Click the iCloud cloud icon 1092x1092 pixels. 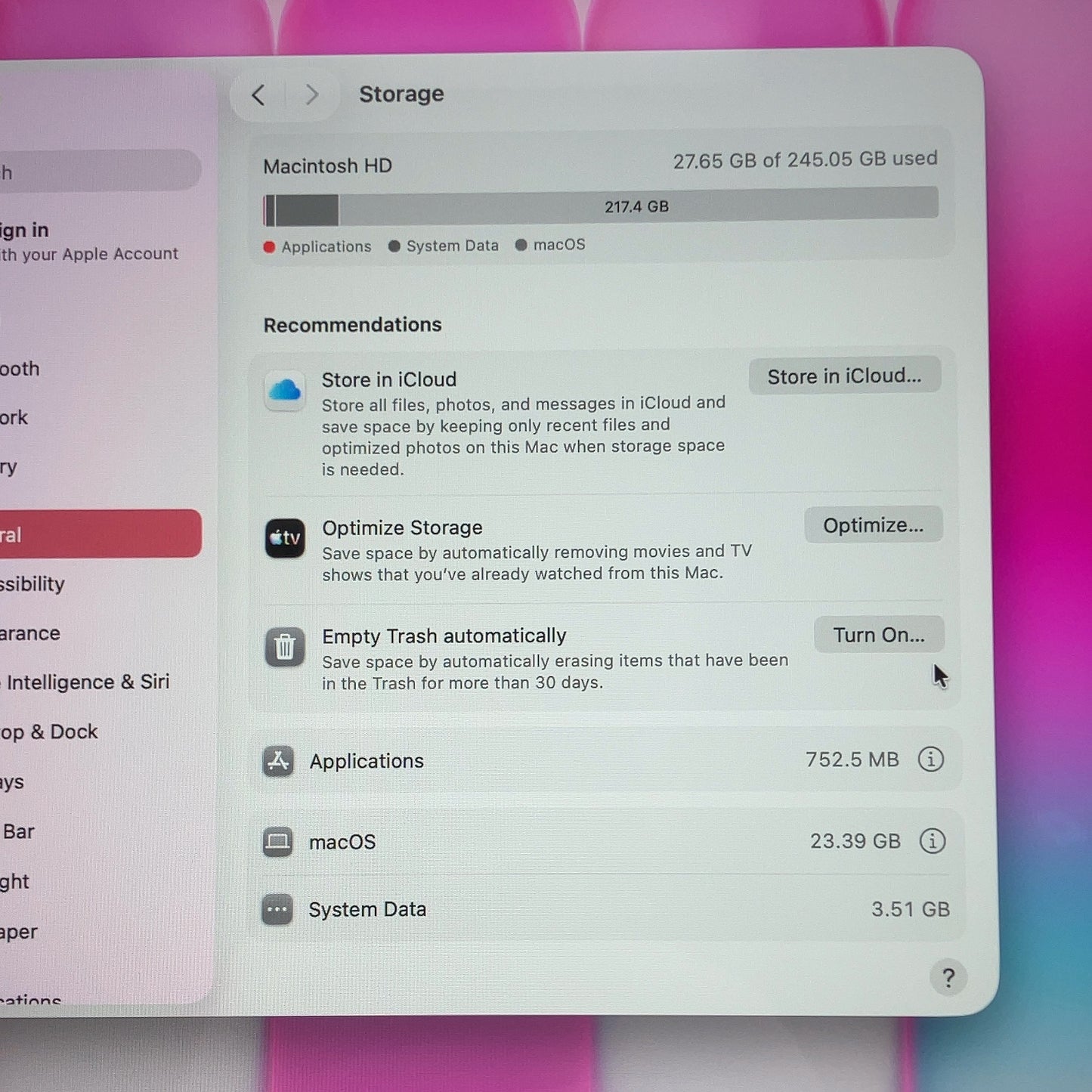[x=285, y=390]
